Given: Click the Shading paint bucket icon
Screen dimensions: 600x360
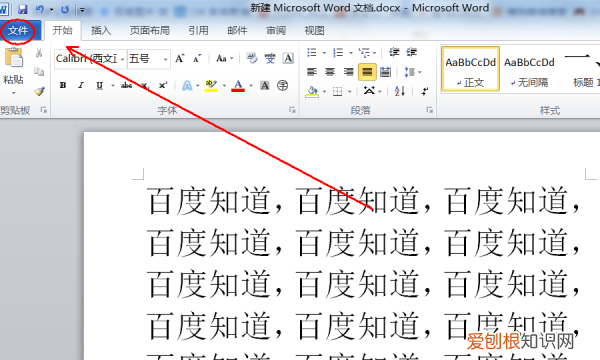Looking at the screenshot, I should pos(312,91).
